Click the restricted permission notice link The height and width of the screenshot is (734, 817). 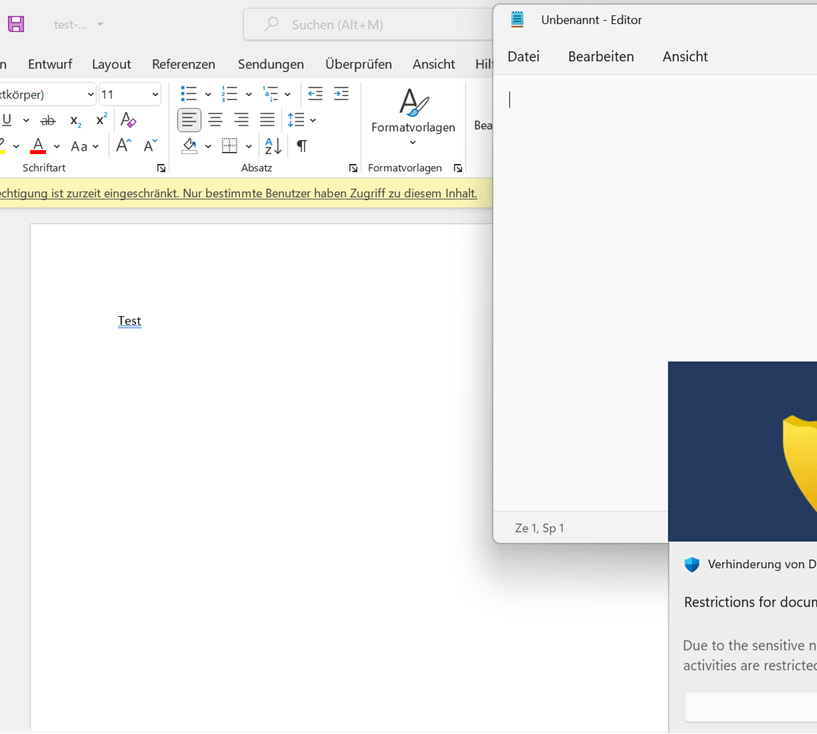point(239,193)
